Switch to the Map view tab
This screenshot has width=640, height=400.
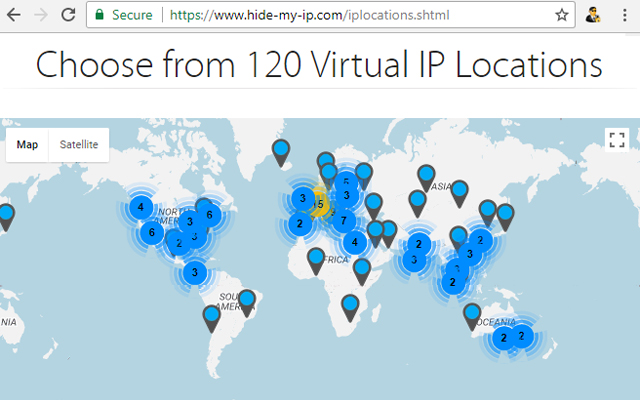[27, 144]
